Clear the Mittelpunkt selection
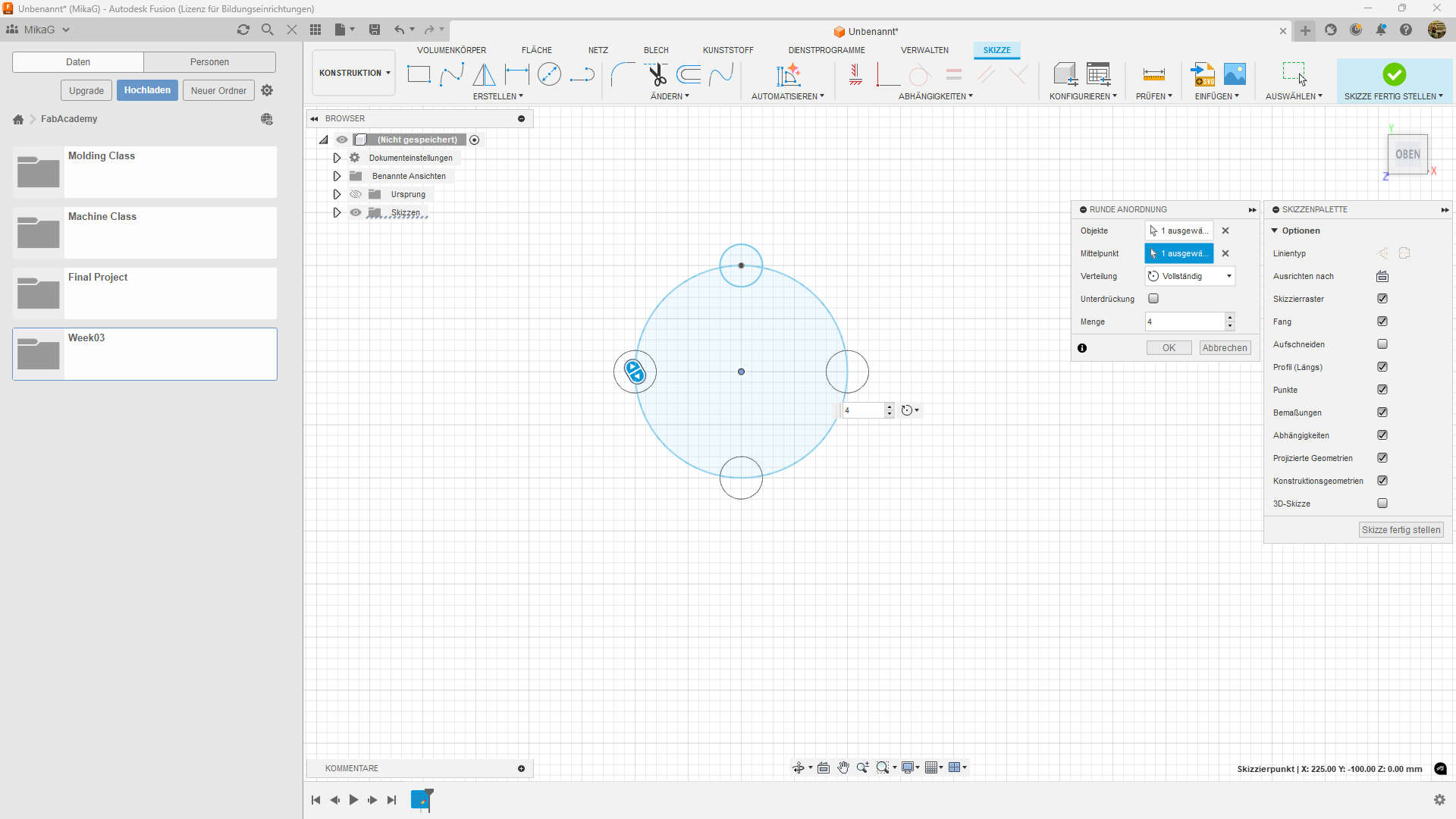This screenshot has height=819, width=1456. coord(1225,253)
